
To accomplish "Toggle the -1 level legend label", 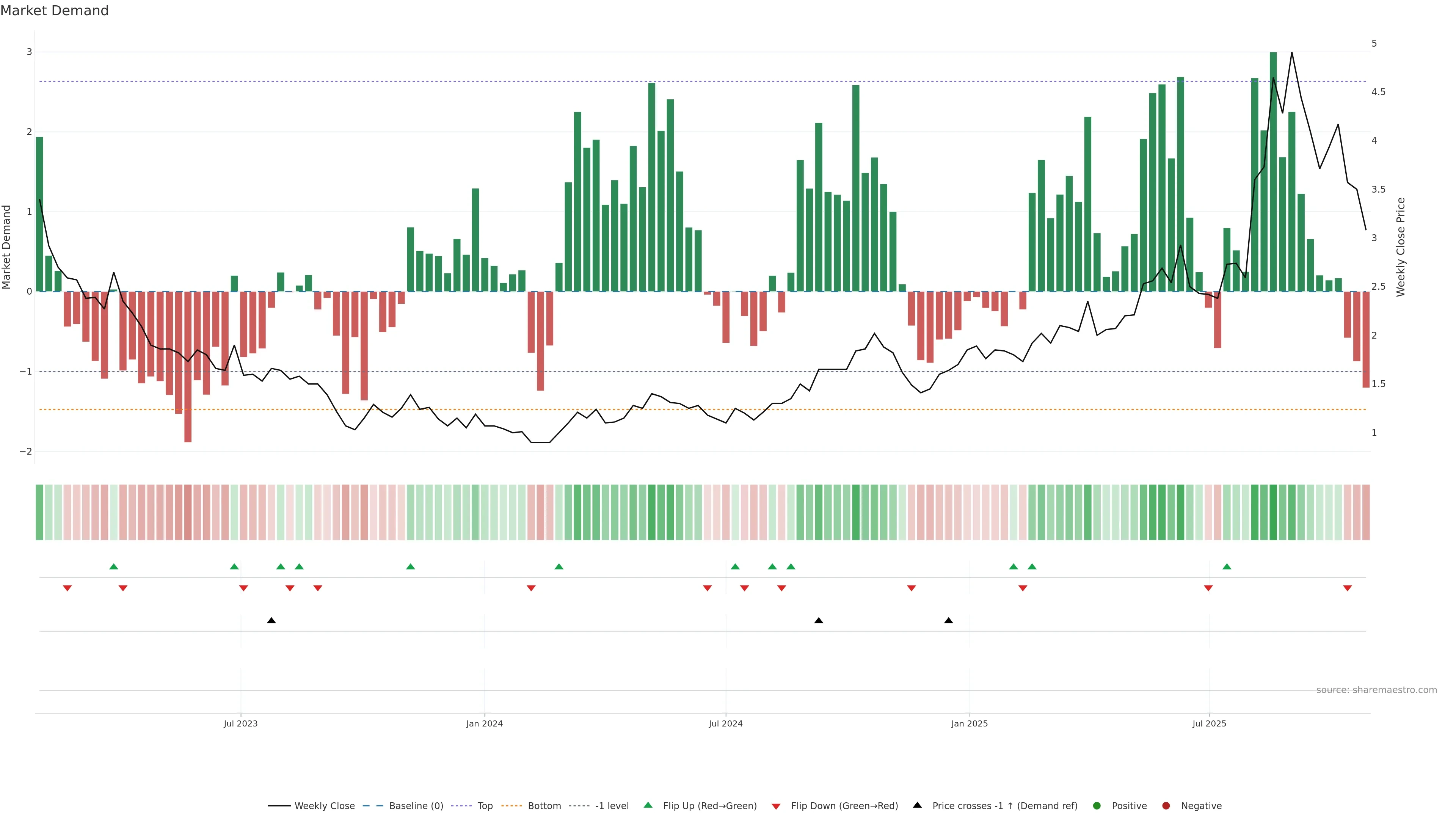I will tap(612, 805).
